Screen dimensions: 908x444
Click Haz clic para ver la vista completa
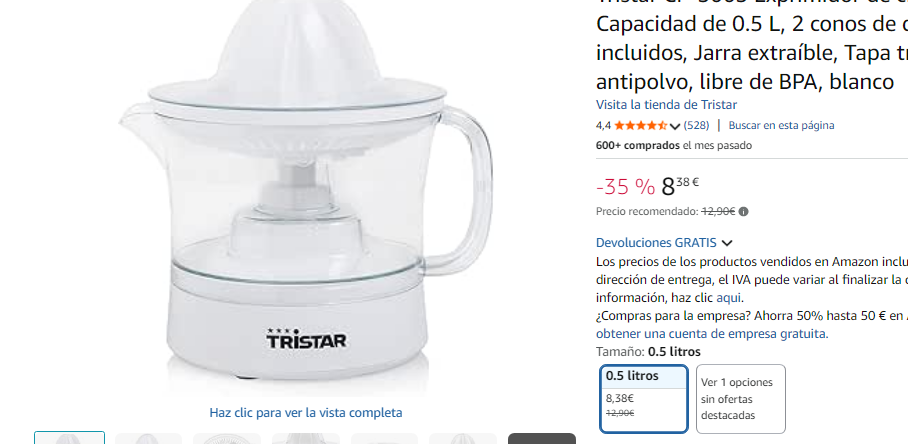click(306, 413)
